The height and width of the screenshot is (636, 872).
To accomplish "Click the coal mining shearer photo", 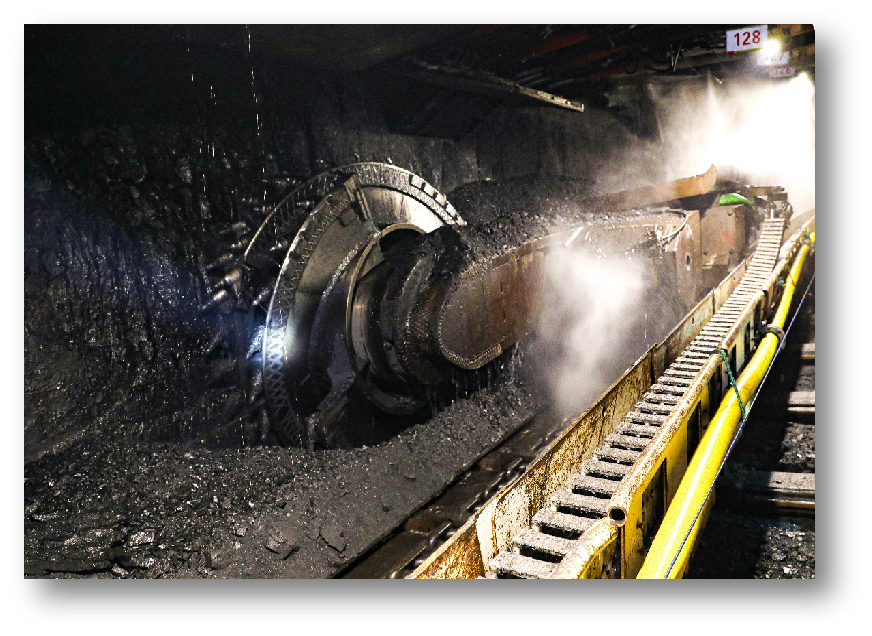I will point(419,301).
